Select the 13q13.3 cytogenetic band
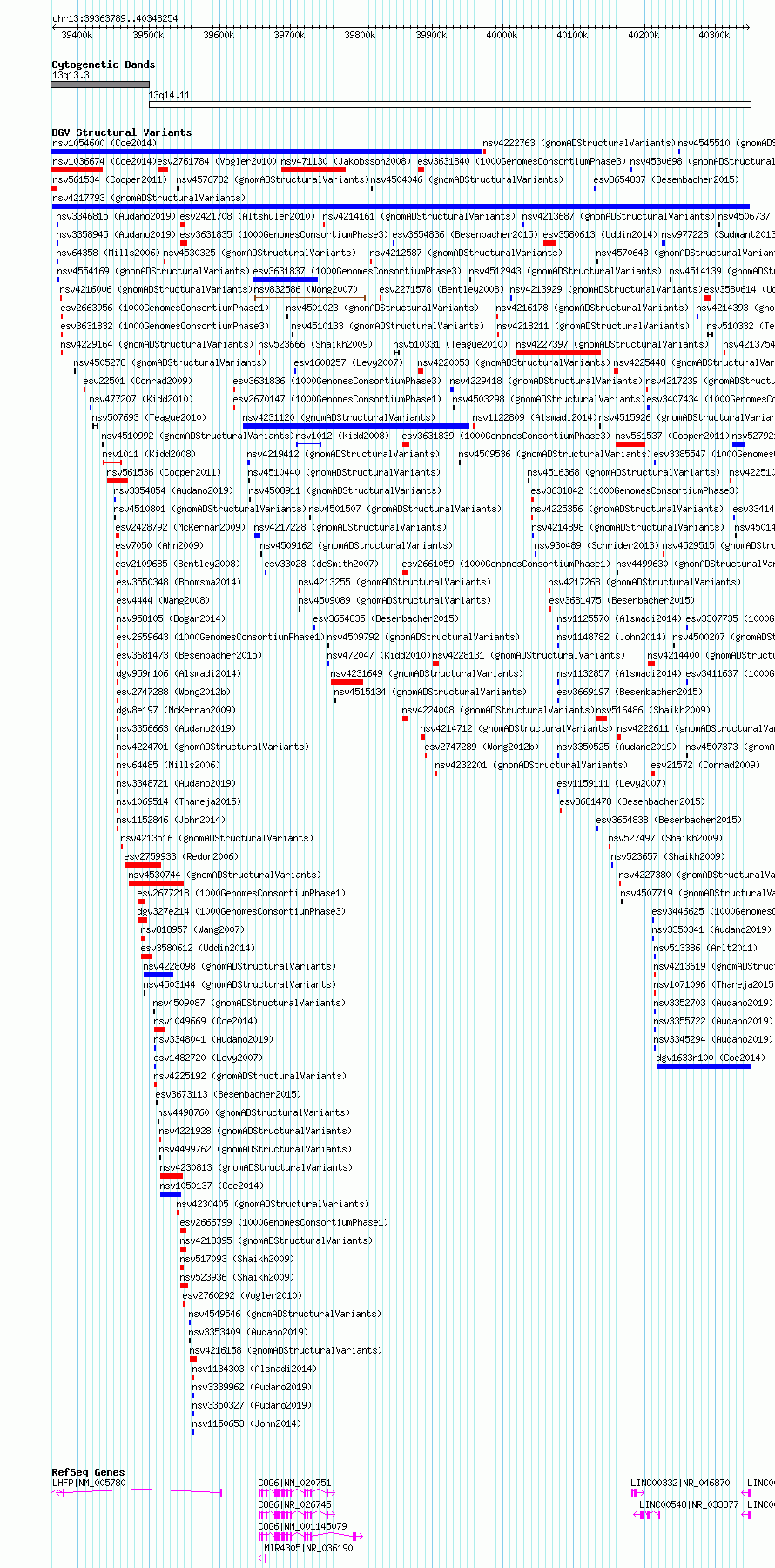 click(x=100, y=84)
